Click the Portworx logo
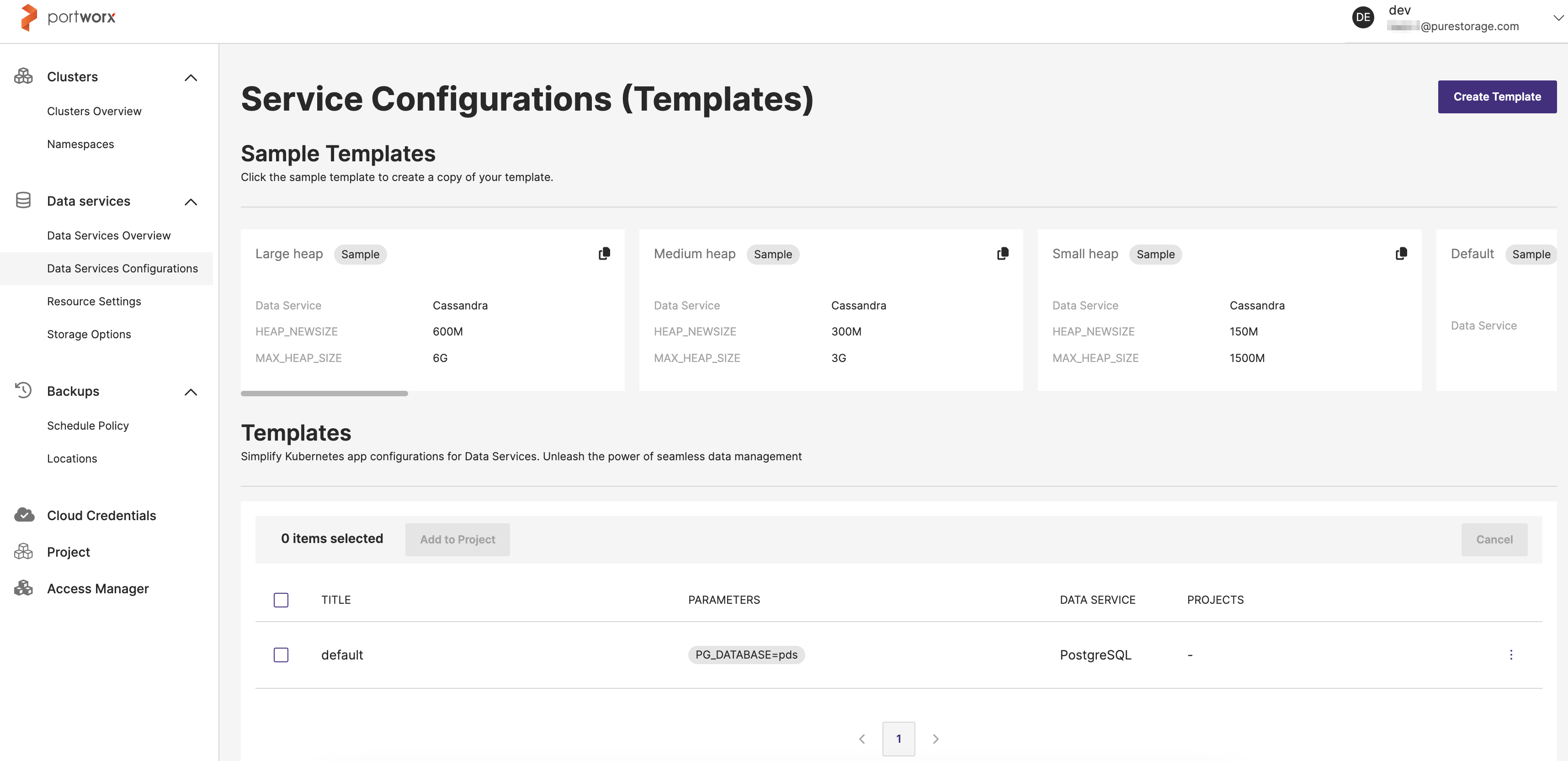Screen dimensions: 1568x761 tap(68, 17)
